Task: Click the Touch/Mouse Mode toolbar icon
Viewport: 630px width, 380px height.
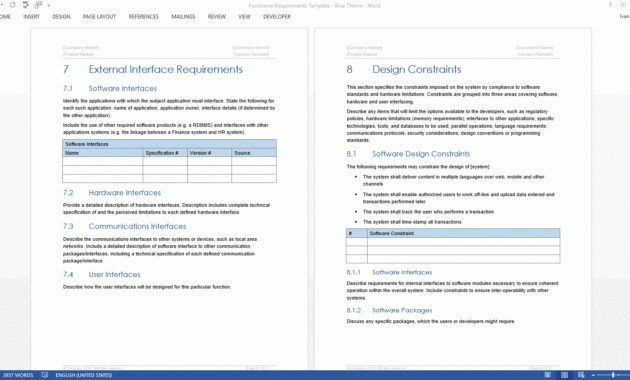Action: click(x=38, y=5)
